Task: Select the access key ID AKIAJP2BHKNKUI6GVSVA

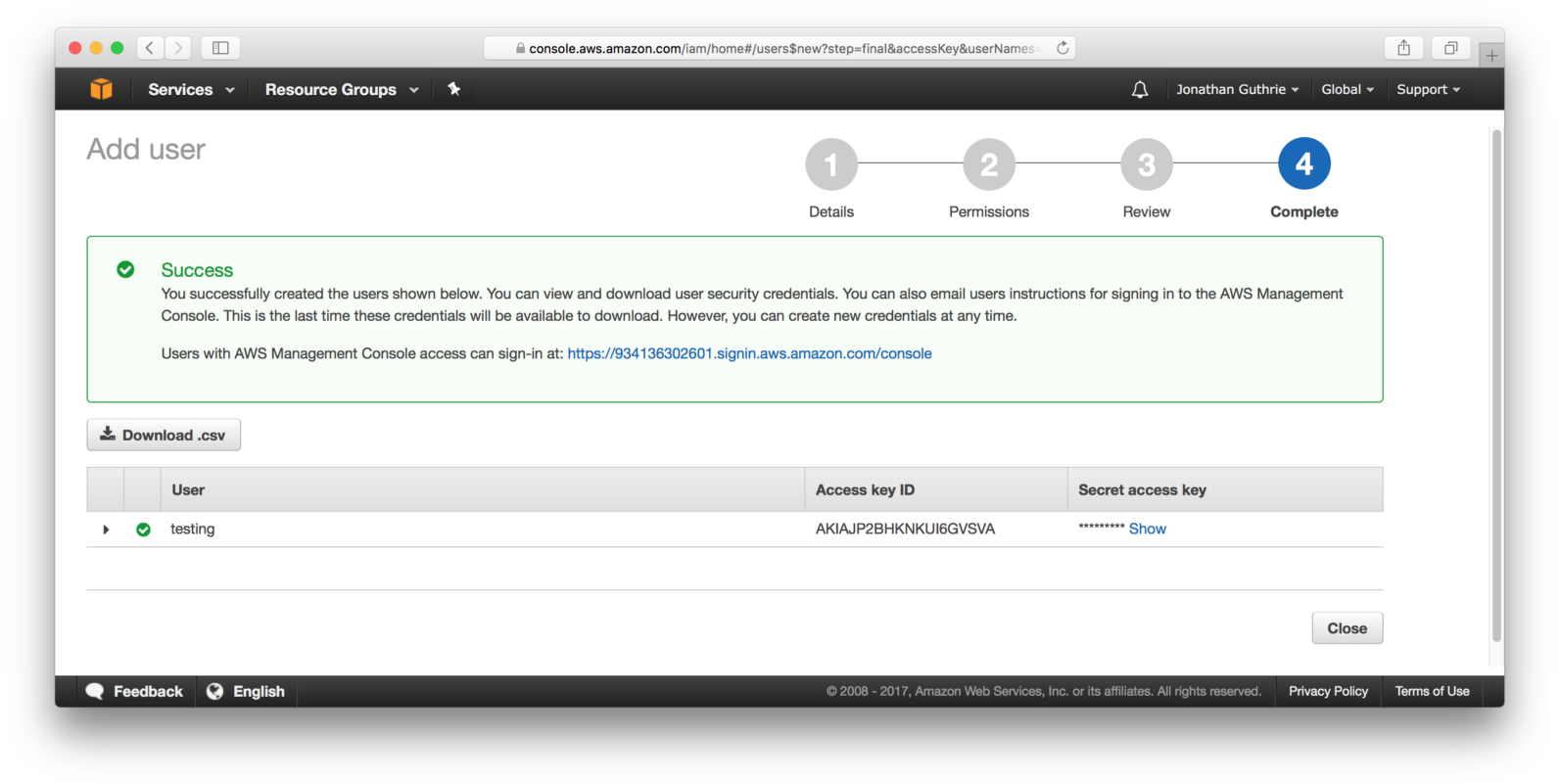Action: coord(905,529)
